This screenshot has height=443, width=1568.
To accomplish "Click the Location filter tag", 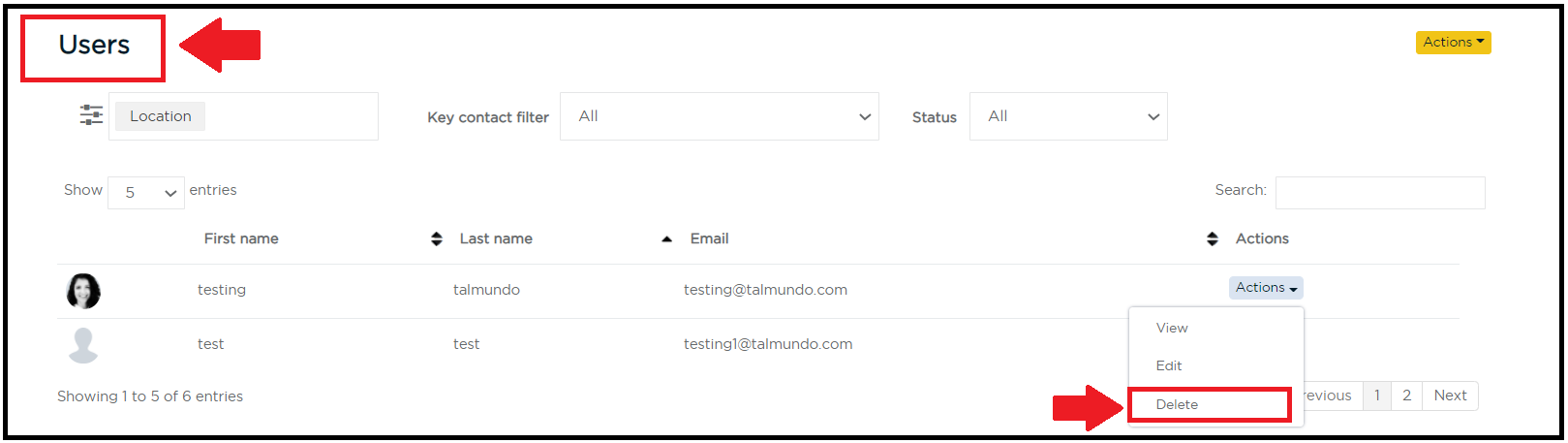I will [x=161, y=116].
